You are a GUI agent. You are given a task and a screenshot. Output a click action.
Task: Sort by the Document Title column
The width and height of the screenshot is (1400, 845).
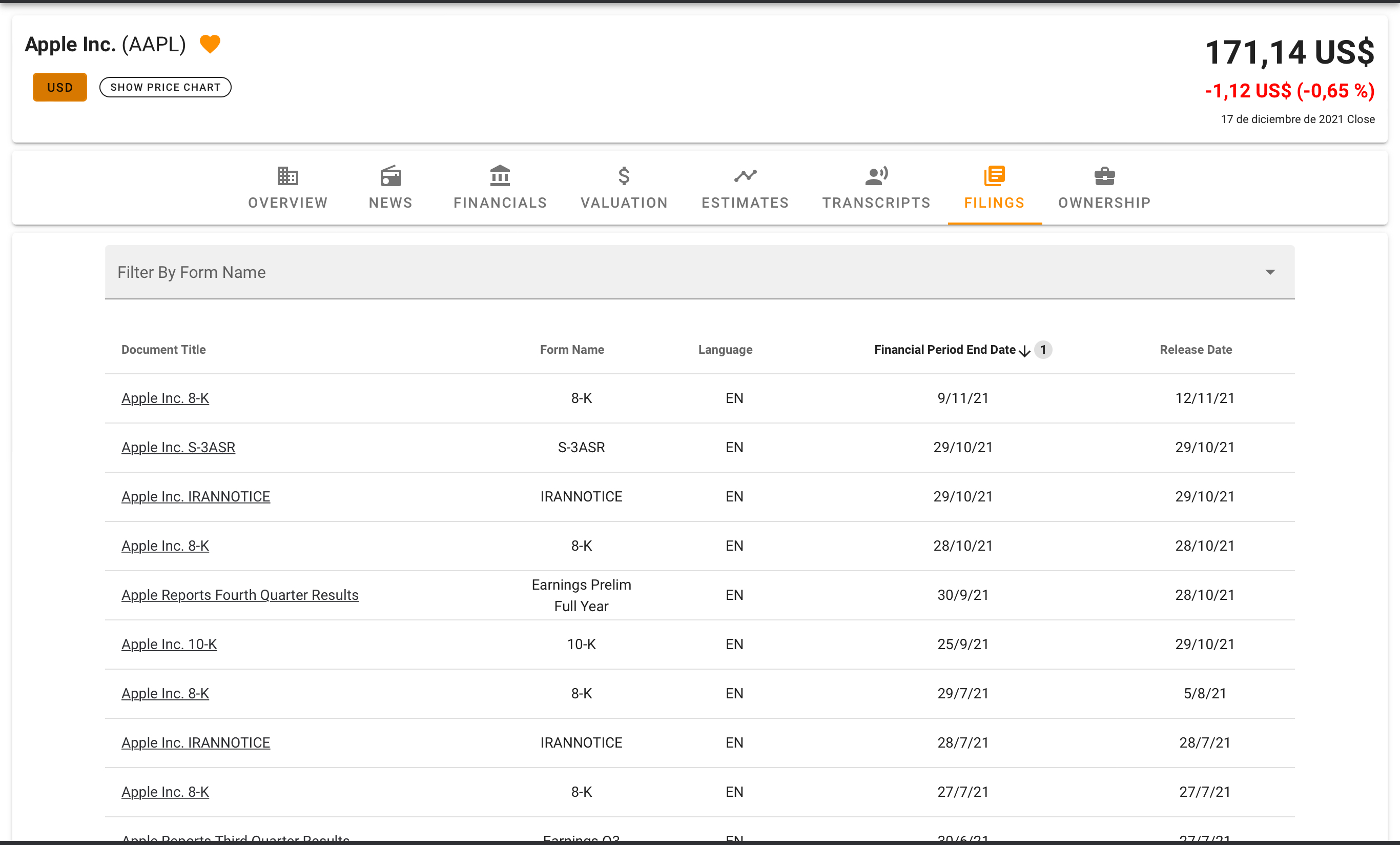(163, 350)
